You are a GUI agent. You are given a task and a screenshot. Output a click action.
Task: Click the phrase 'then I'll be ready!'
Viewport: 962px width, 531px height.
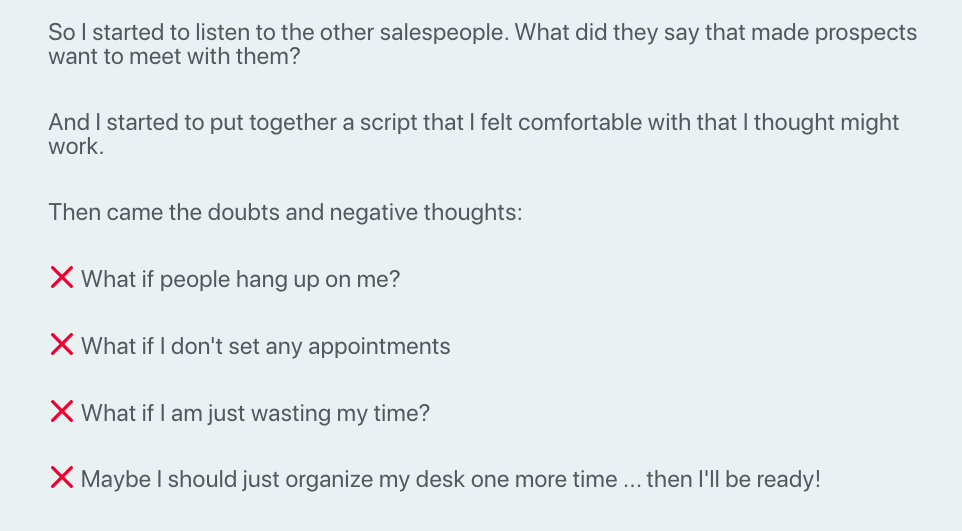(733, 479)
